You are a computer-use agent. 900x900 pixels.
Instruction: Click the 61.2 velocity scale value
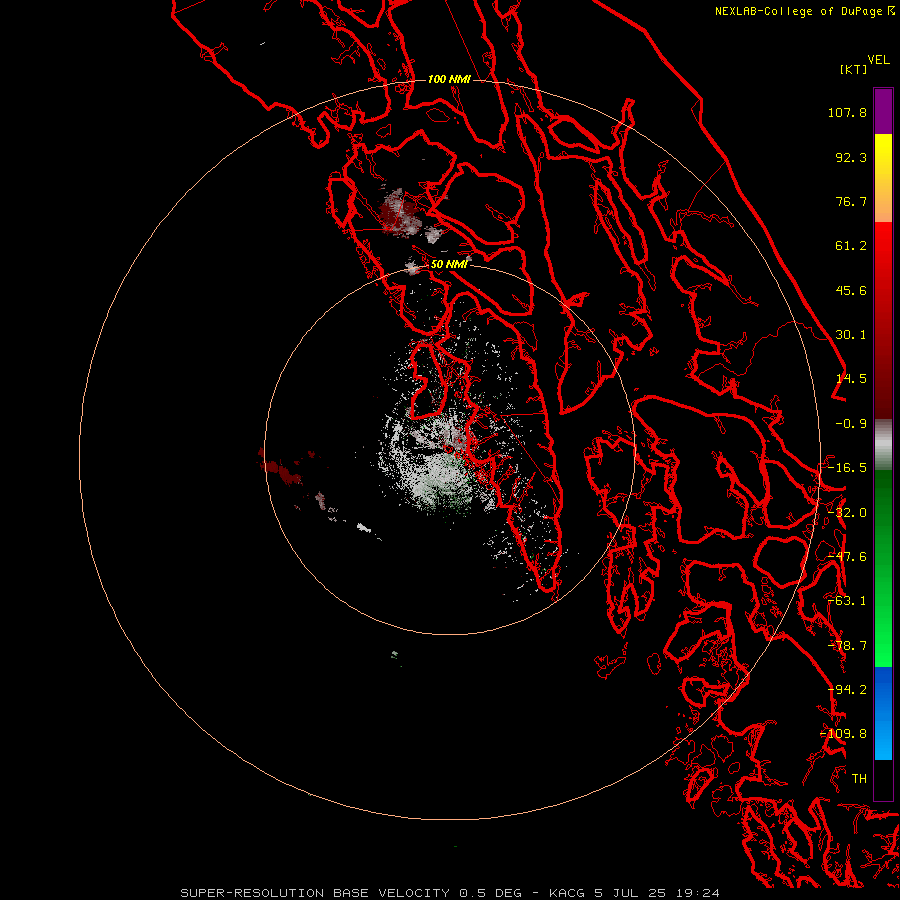pos(851,246)
